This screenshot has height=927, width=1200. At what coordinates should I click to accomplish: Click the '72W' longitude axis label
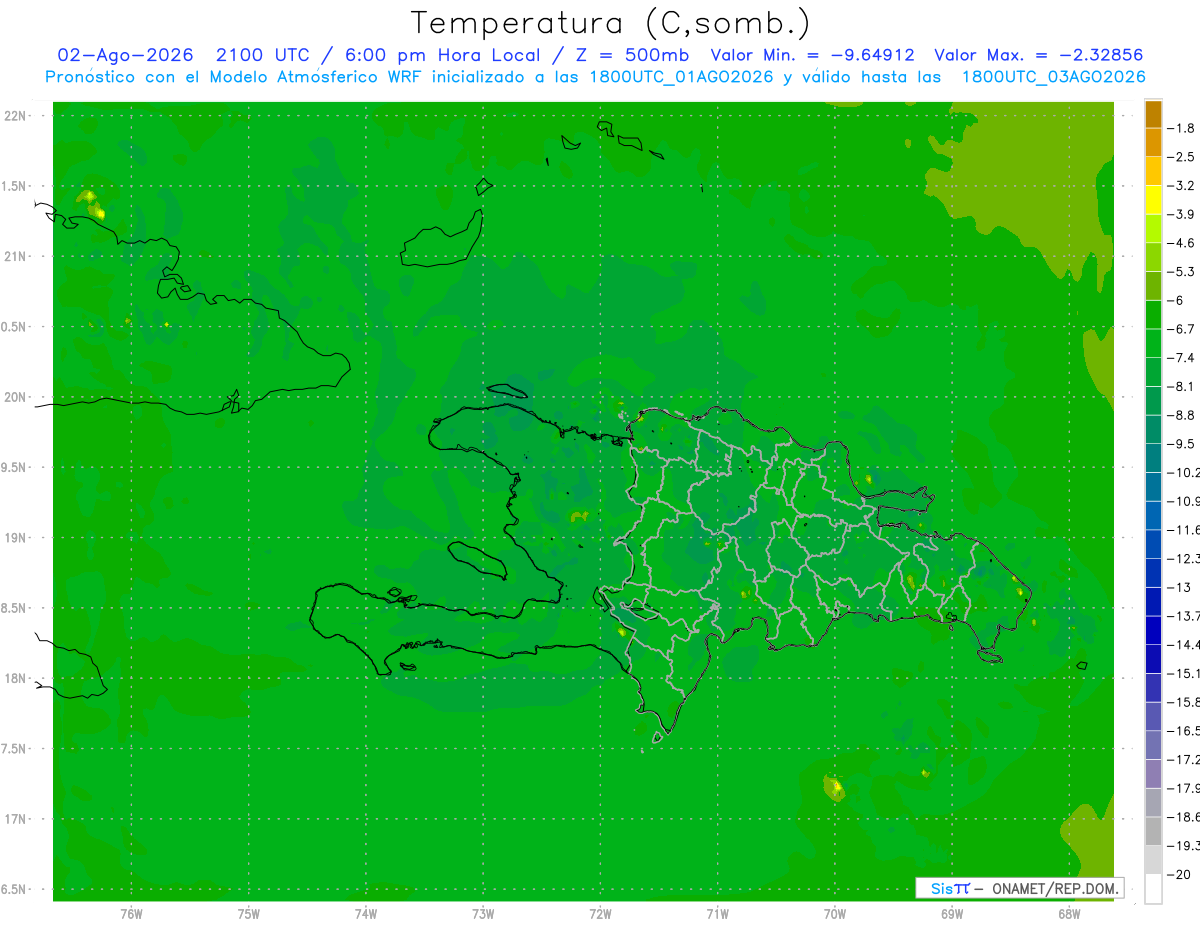coord(601,914)
